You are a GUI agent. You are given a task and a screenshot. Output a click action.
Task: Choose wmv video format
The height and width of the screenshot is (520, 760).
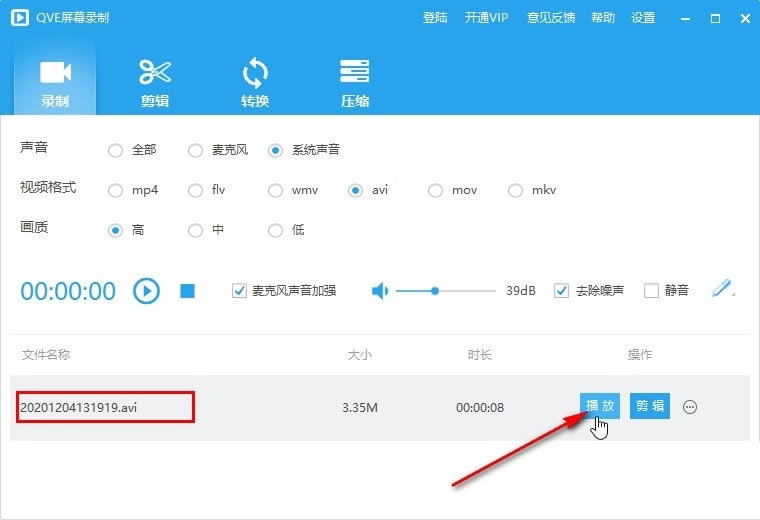(x=275, y=190)
